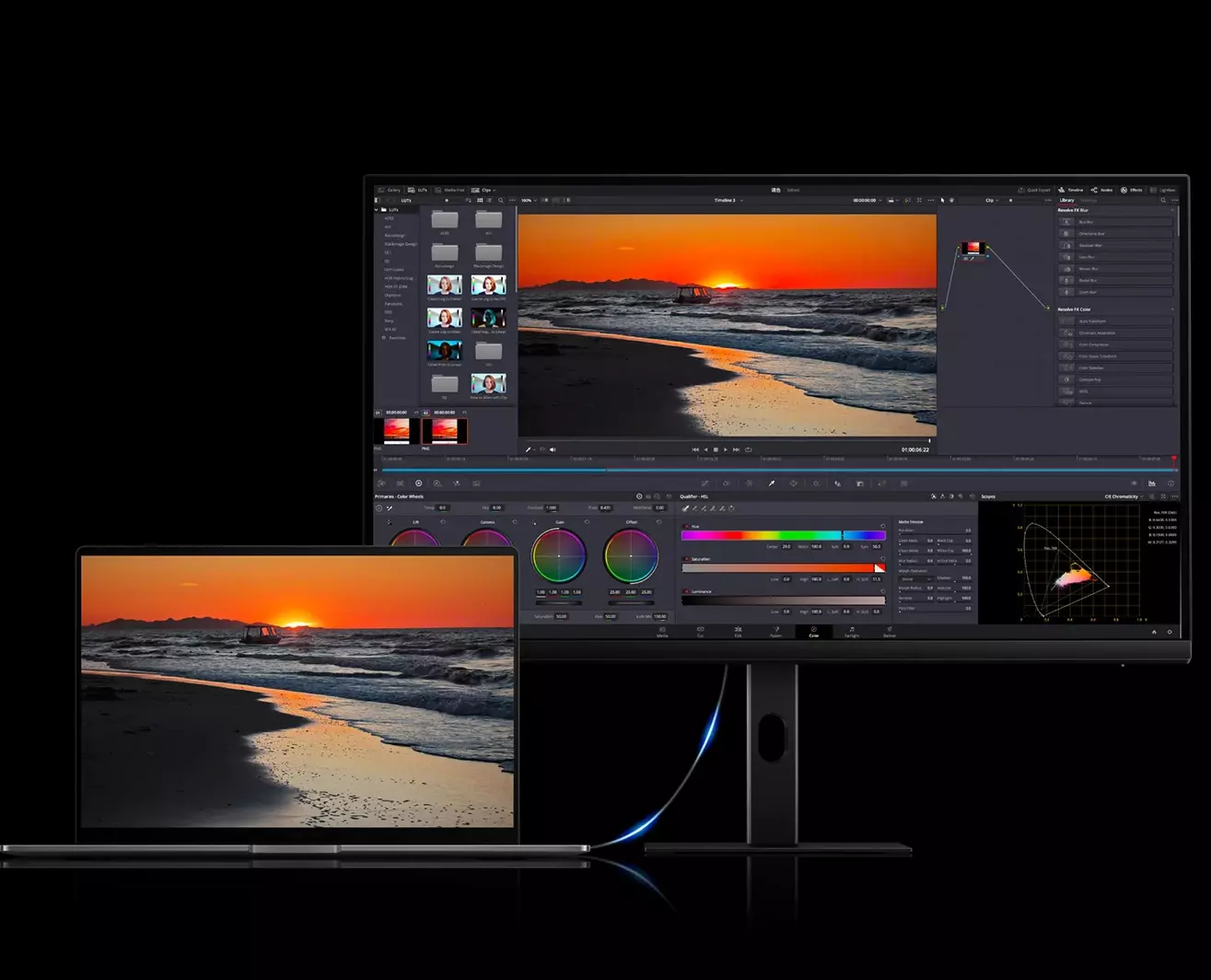1211x980 pixels.
Task: Toggle the Timeline panel button at top right
Action: (1070, 190)
